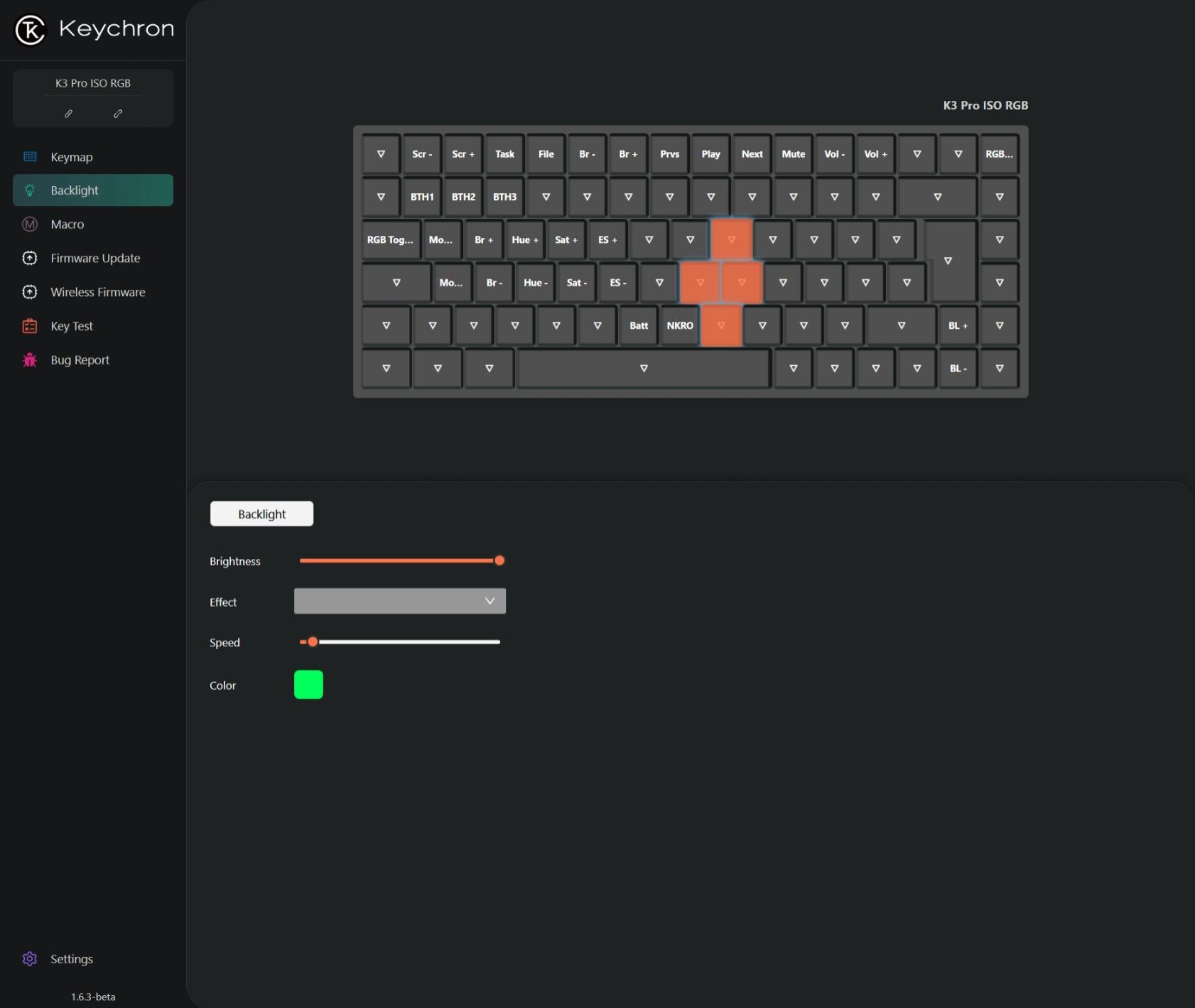Viewport: 1195px width, 1008px height.
Task: Expand the Effect dropdown
Action: (399, 601)
